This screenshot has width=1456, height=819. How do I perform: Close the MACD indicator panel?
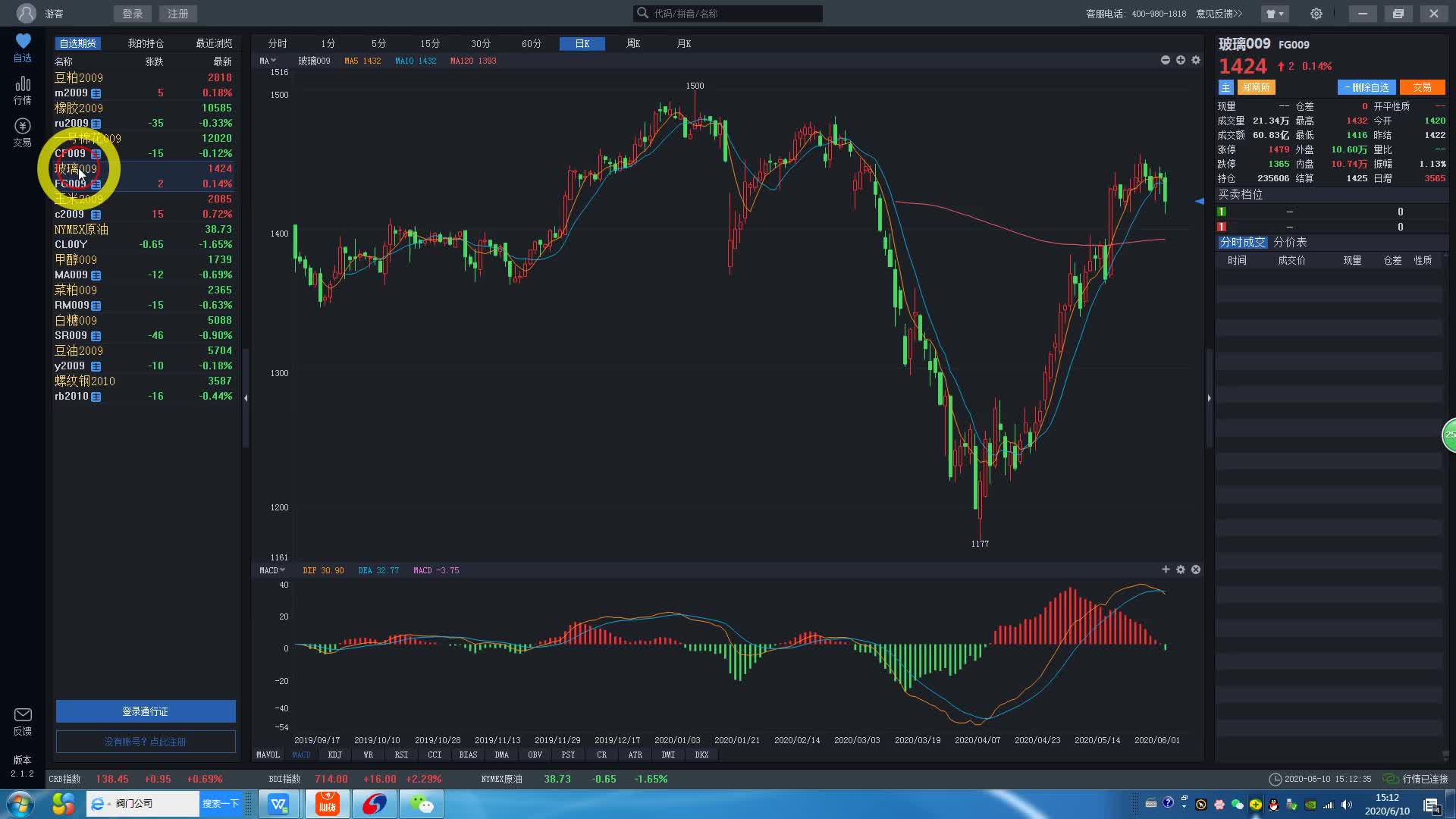coord(1196,570)
